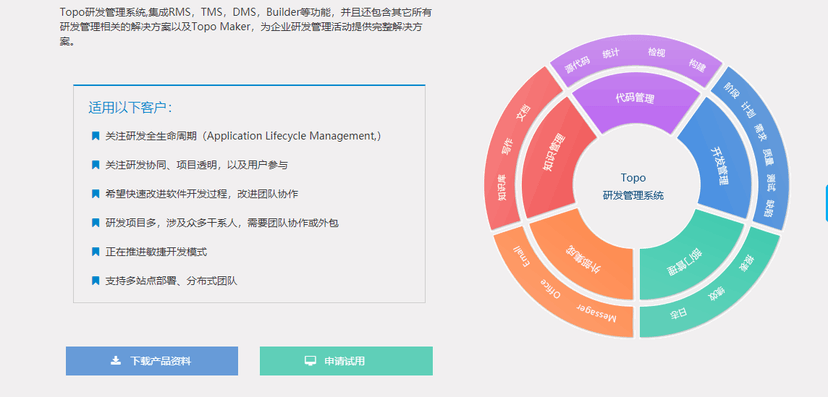Click 测试 label on blue outer ring
This screenshot has height=397, width=828.
point(771,182)
